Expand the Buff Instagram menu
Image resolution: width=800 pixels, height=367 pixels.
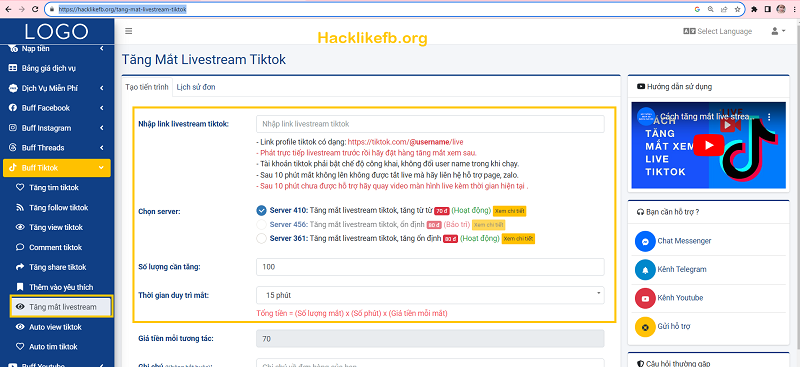(57, 128)
